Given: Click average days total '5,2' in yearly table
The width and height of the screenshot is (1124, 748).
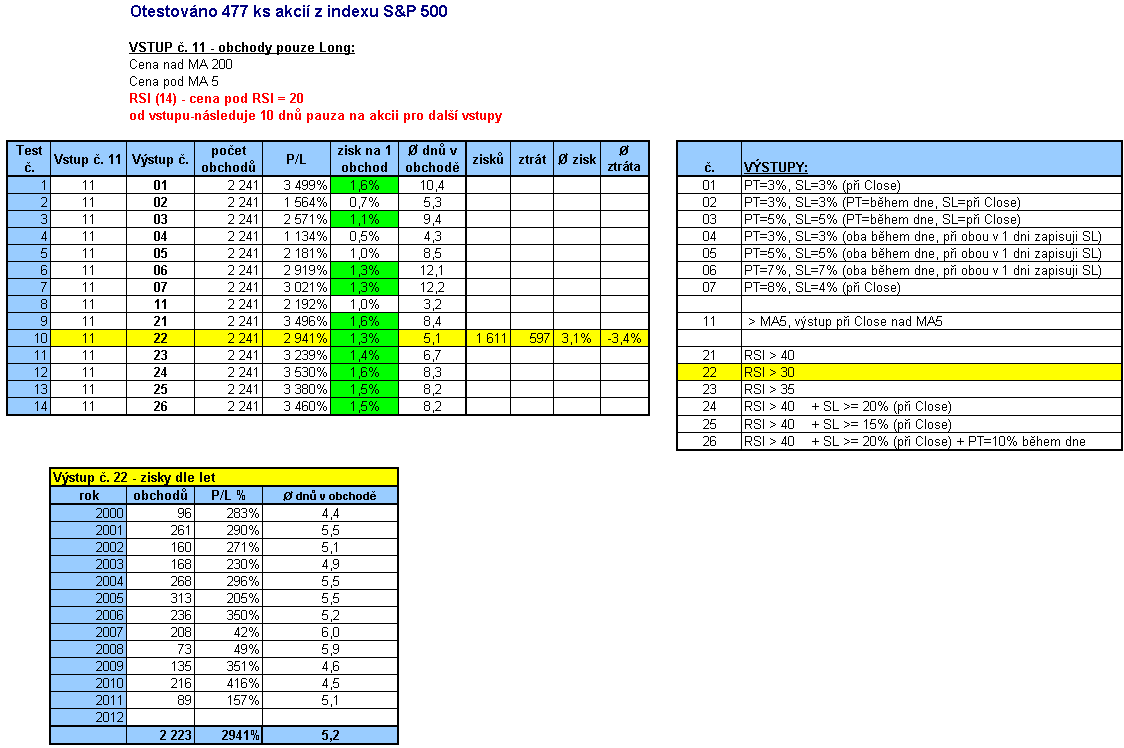Looking at the screenshot, I should pos(330,735).
